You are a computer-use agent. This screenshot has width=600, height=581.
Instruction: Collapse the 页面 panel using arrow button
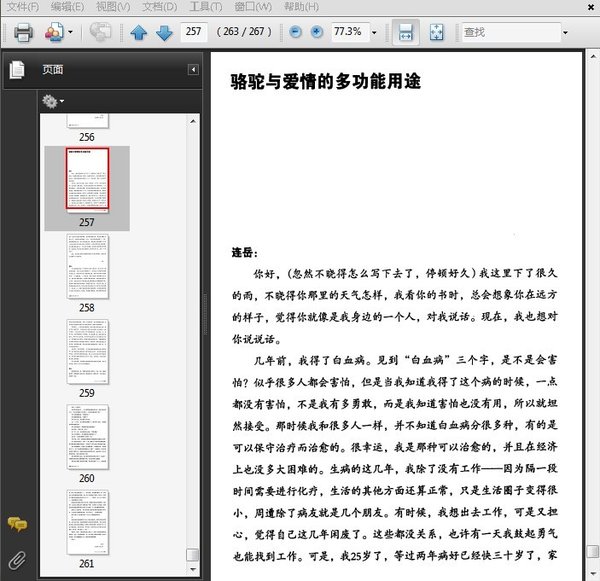(193, 70)
